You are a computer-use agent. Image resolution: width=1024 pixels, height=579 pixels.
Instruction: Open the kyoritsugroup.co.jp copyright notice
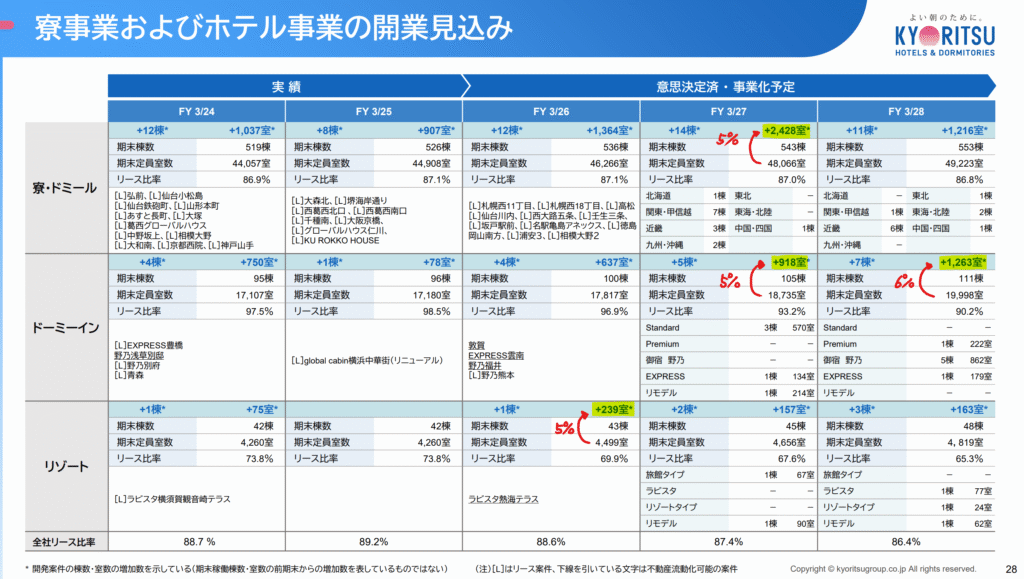(883, 568)
